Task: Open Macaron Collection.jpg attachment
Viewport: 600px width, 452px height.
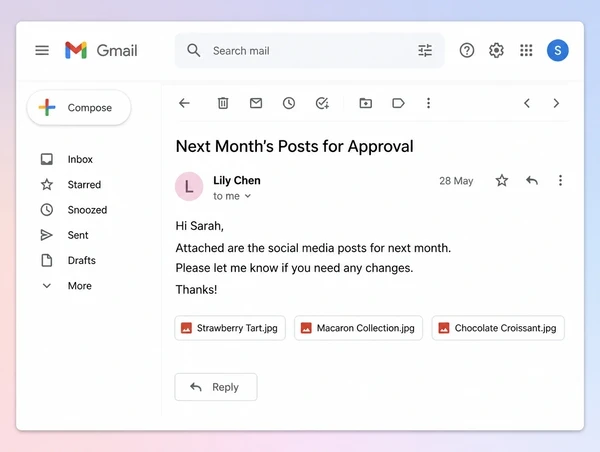Action: [359, 328]
